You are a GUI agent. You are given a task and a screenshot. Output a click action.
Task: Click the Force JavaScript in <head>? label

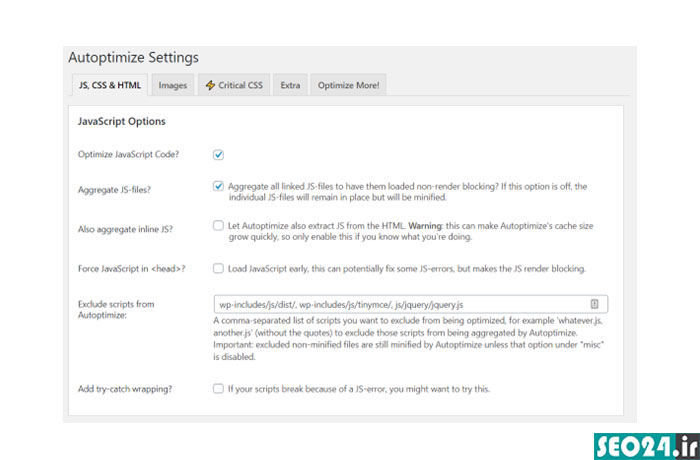tap(131, 268)
